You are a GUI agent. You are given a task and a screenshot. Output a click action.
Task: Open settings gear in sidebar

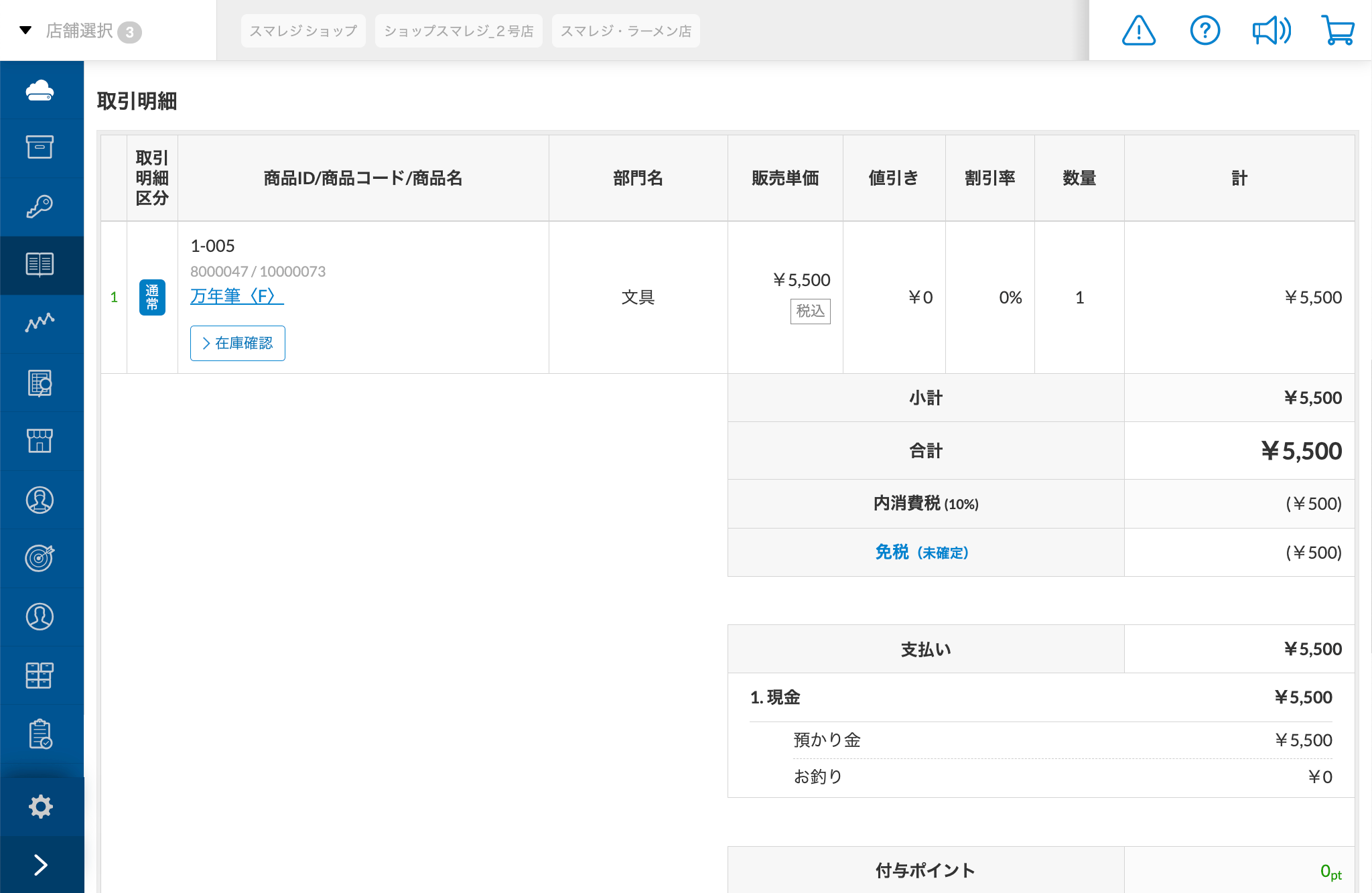(40, 807)
